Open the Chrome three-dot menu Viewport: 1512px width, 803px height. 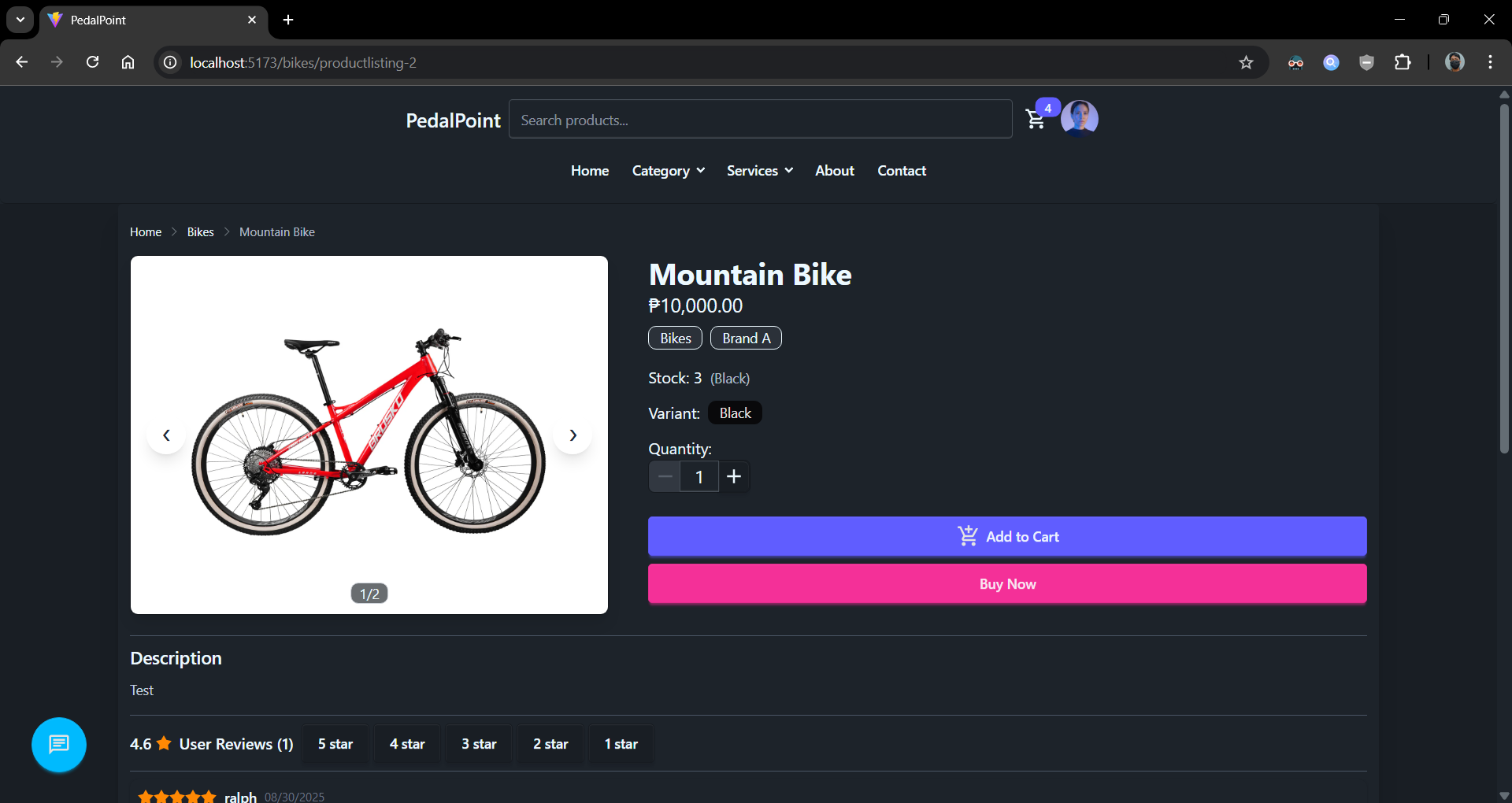click(1490, 62)
